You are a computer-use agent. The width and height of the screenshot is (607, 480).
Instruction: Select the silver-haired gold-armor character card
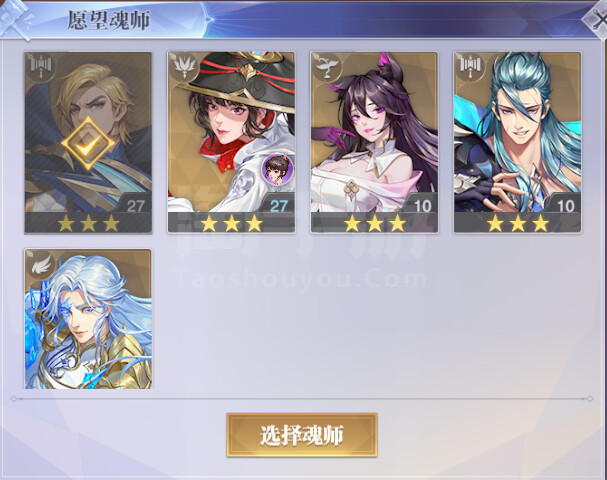[x=88, y=319]
